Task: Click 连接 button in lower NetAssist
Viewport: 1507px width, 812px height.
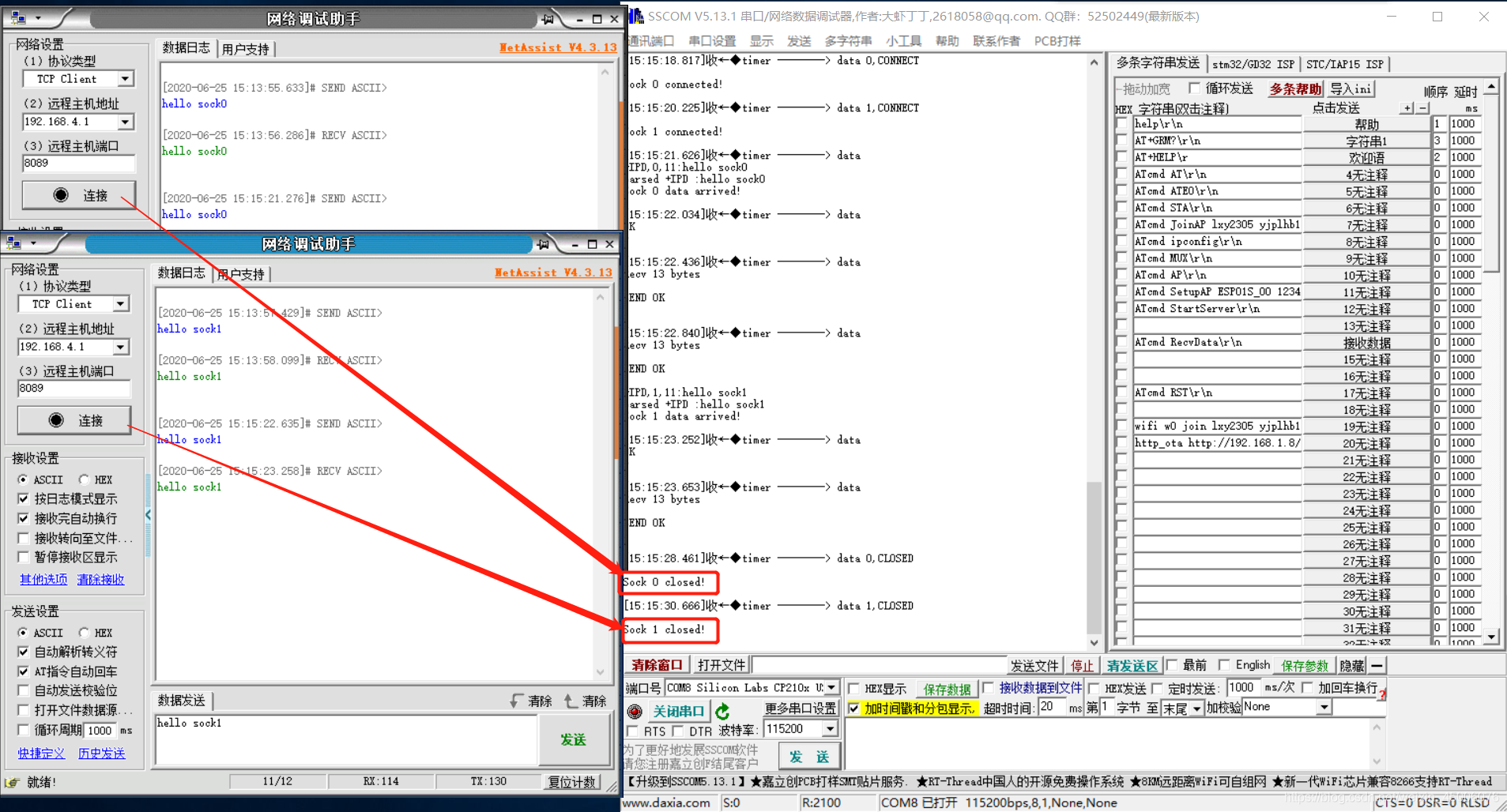Action: pos(74,420)
